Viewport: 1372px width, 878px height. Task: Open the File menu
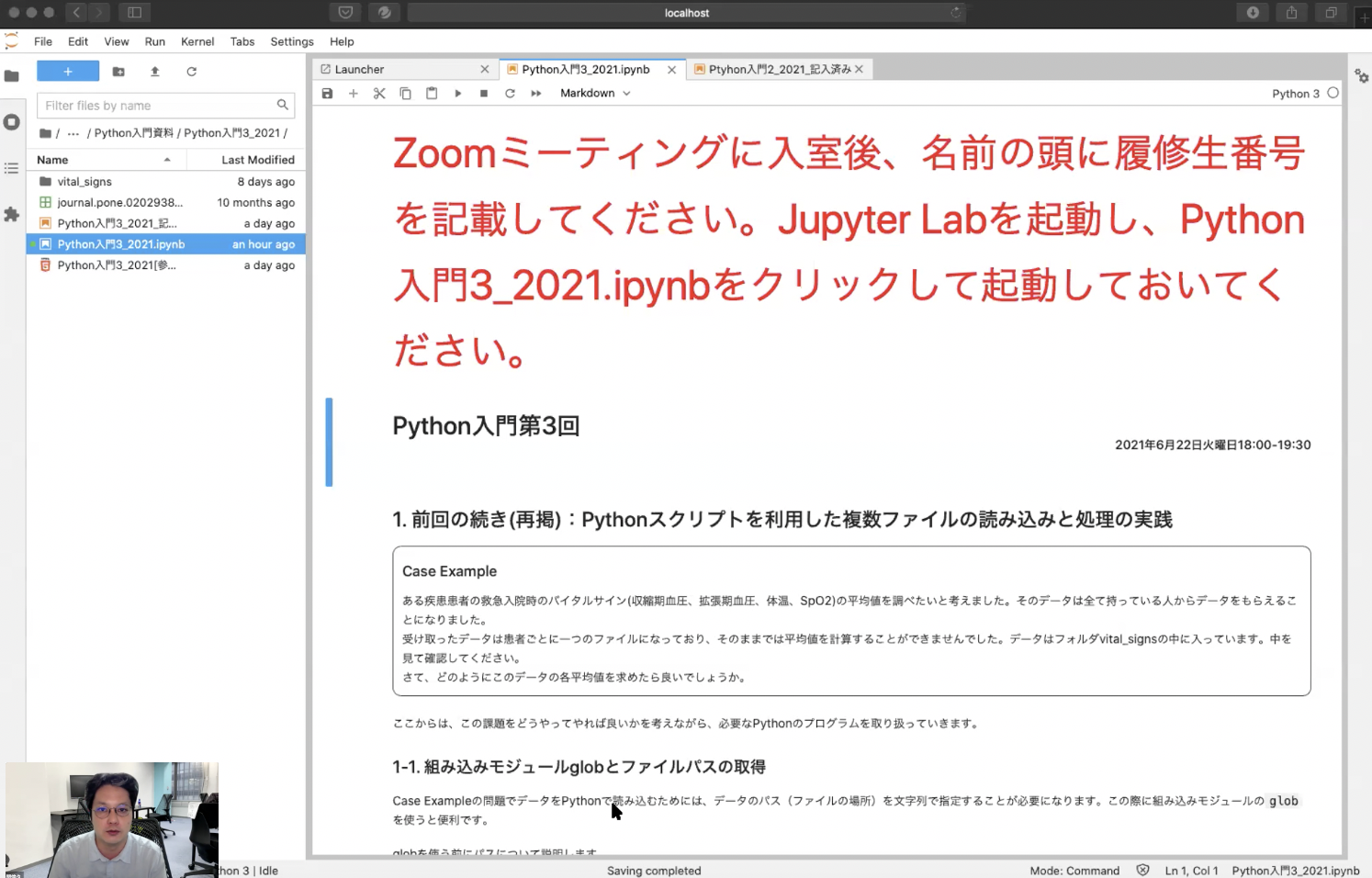(43, 41)
